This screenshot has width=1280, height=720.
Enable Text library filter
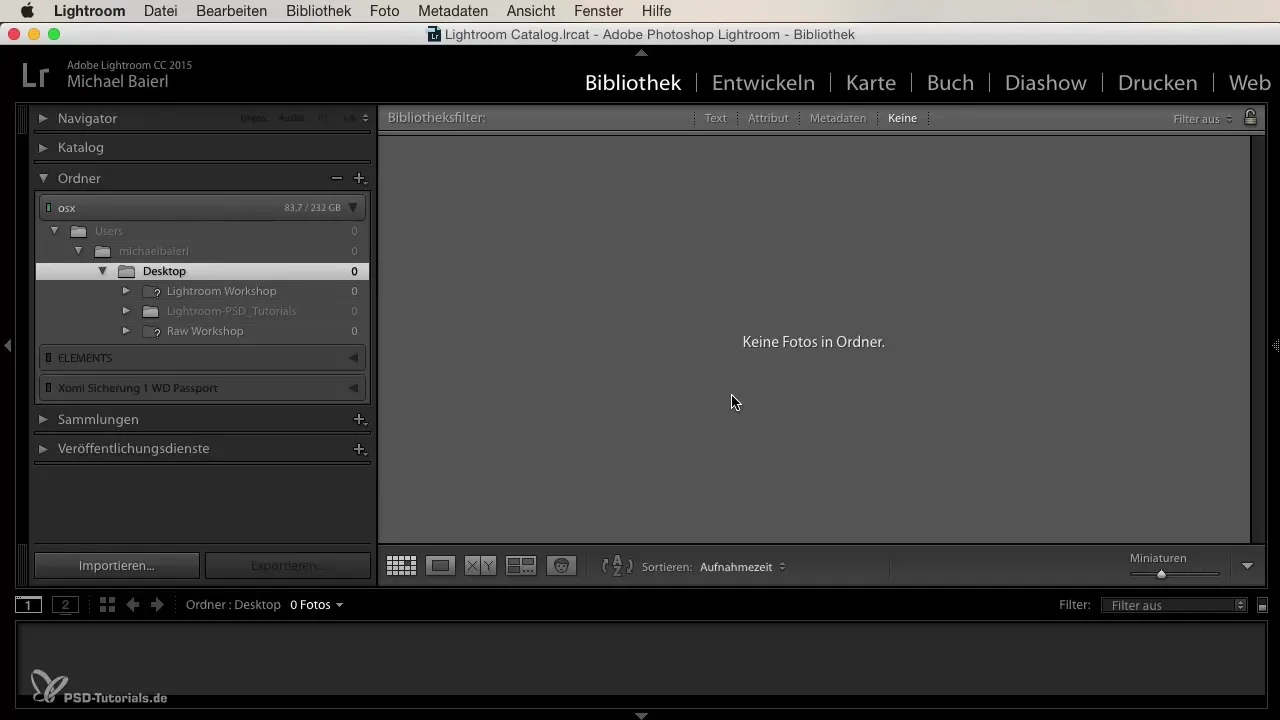716,118
